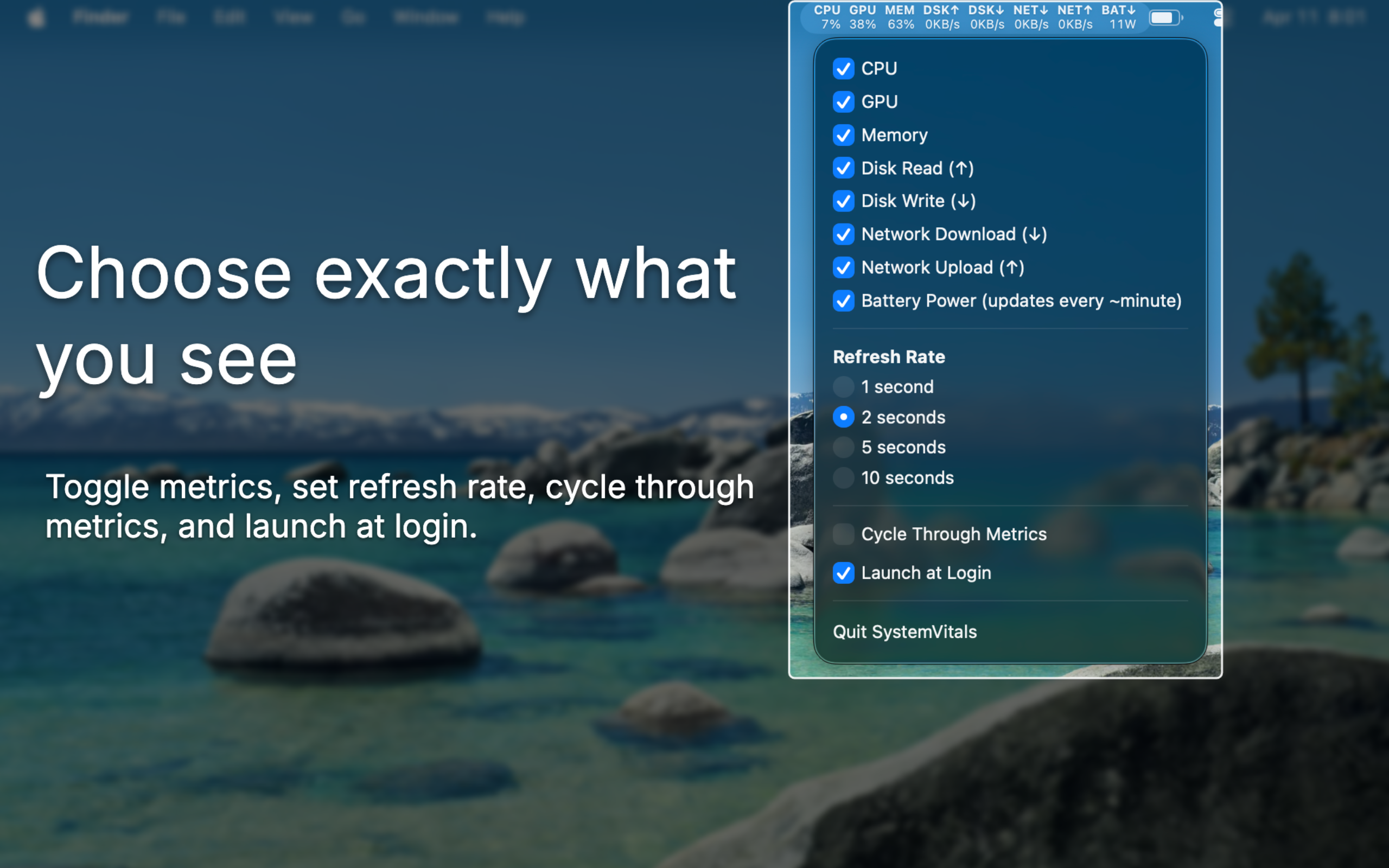Toggle Disk Read checkbox

click(x=843, y=168)
